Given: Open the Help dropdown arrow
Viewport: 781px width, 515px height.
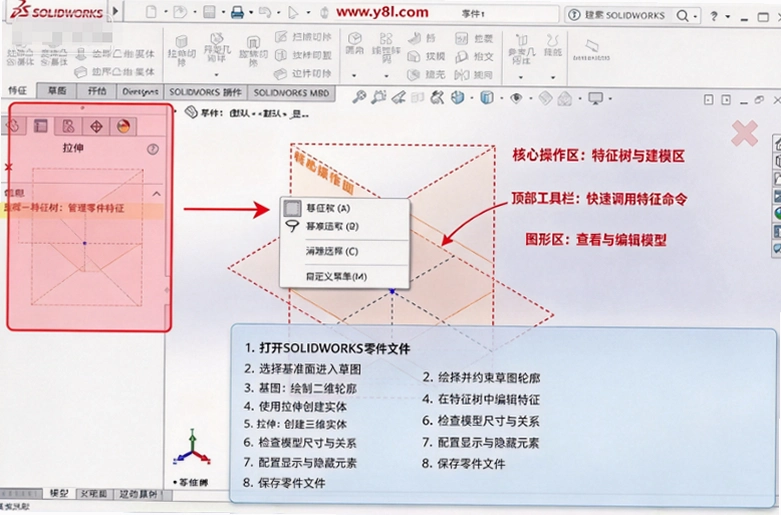Looking at the screenshot, I should coord(728,16).
